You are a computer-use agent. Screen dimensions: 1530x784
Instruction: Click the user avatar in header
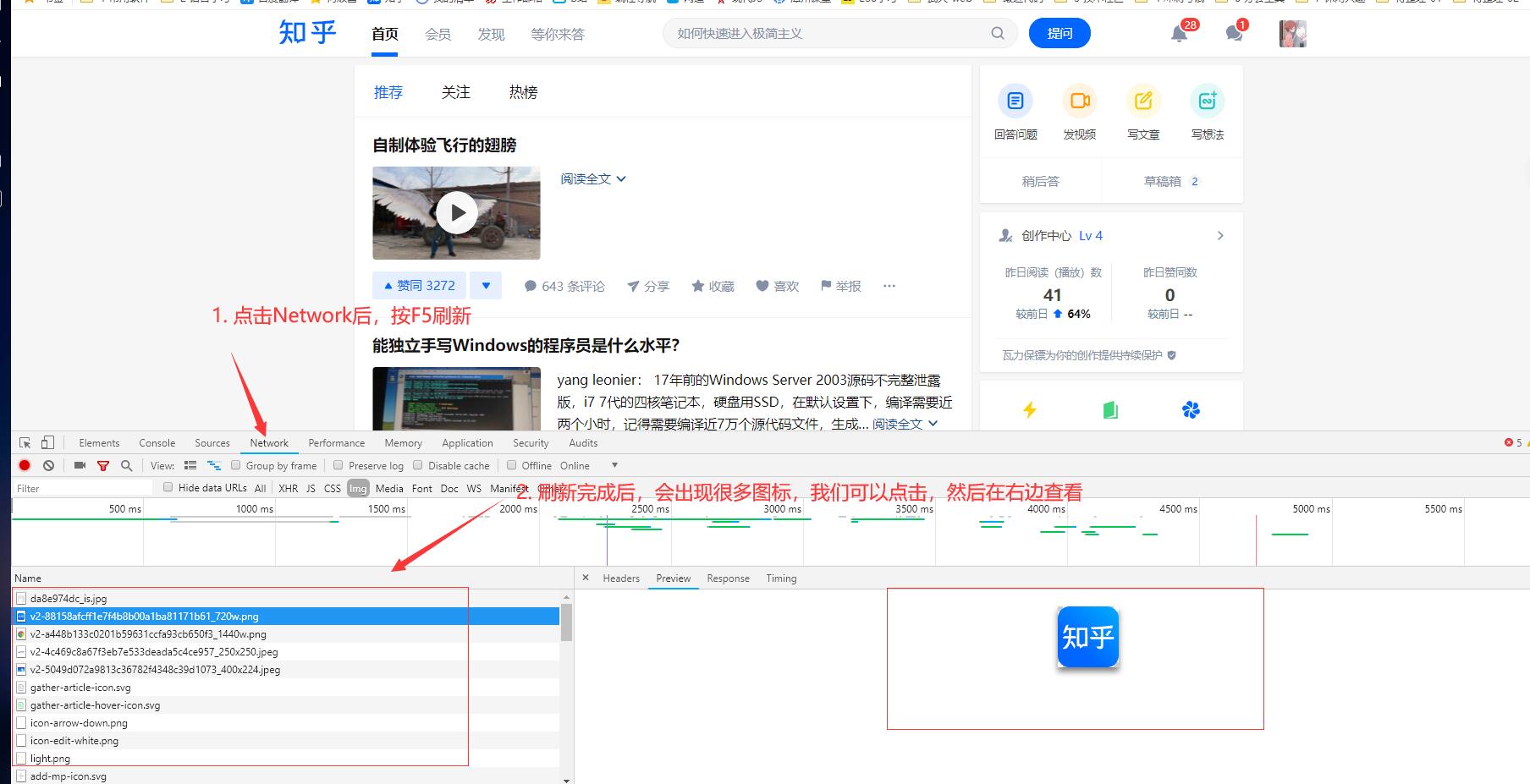(x=1292, y=34)
